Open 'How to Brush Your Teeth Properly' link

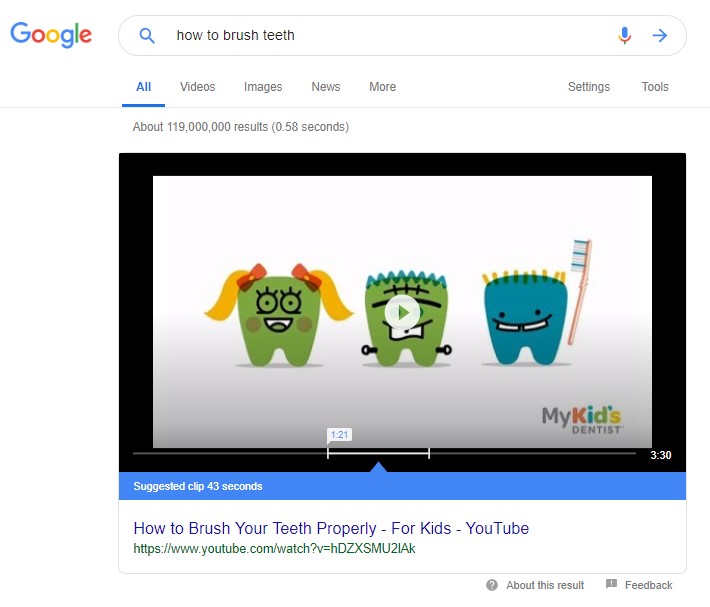[331, 528]
